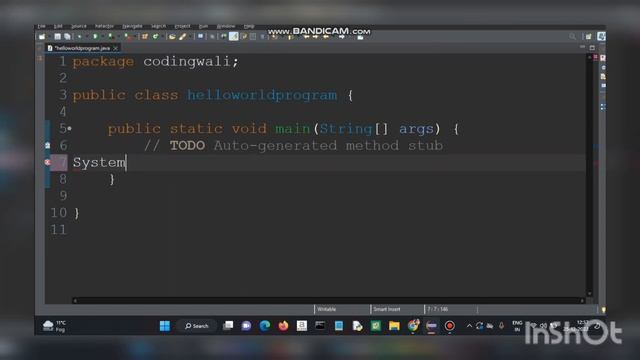640x360 pixels.
Task: Click the pencil Search toolbar icon
Action: [182, 37]
